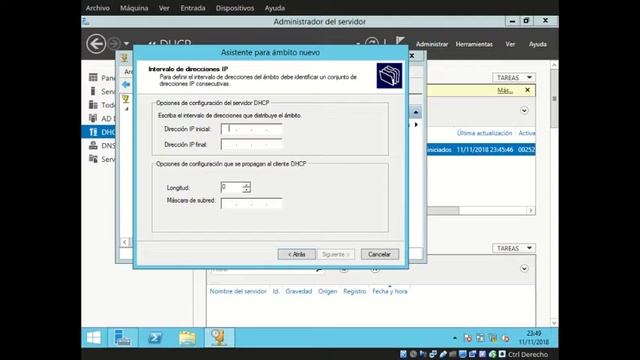Click the Máscara de subred field
Image resolution: width=640 pixels, height=360 pixels.
(x=251, y=203)
